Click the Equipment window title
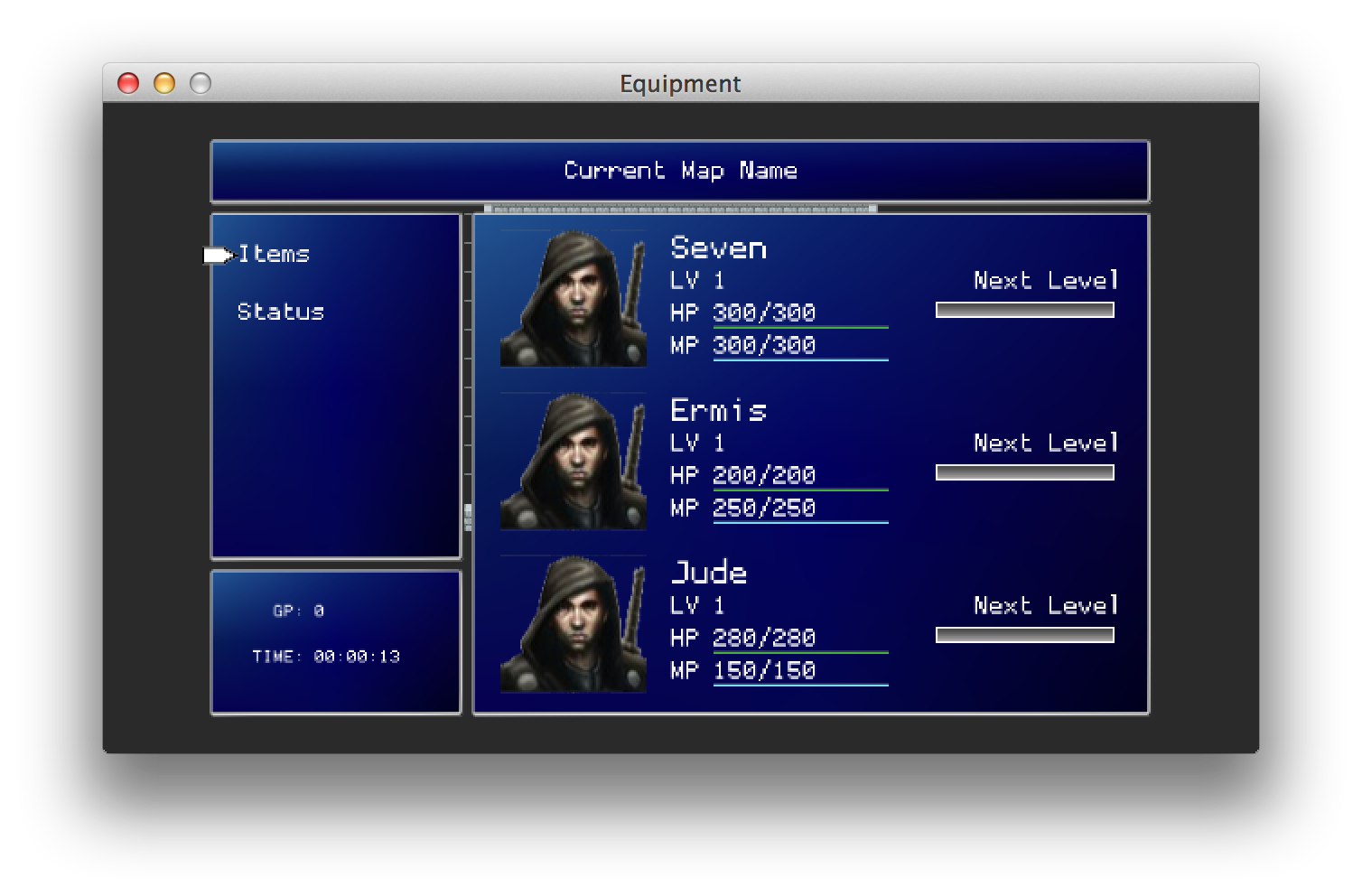Screen dimensions: 1362x896 pyautogui.click(x=680, y=83)
